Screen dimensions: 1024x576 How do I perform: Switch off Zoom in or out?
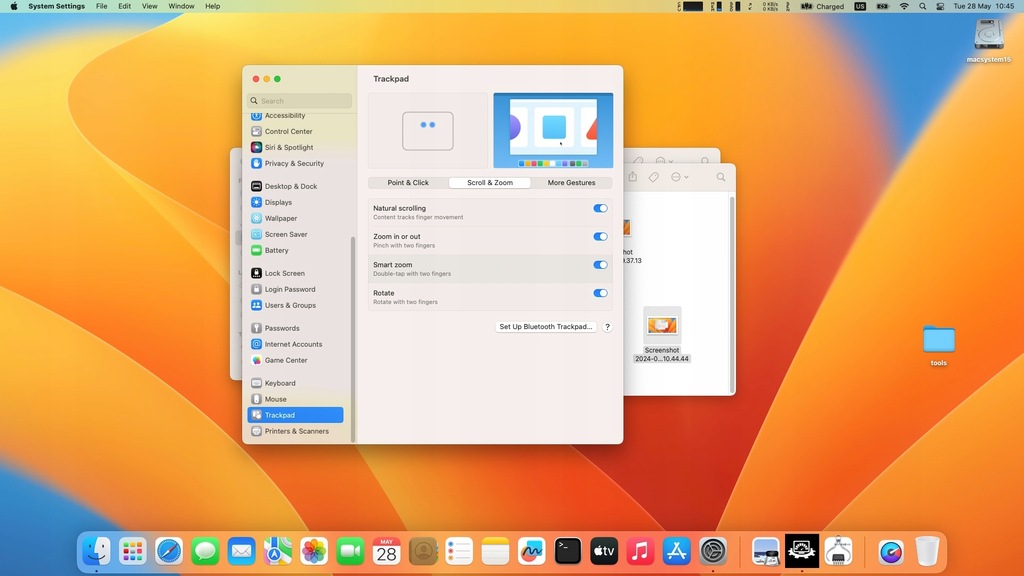coord(600,237)
